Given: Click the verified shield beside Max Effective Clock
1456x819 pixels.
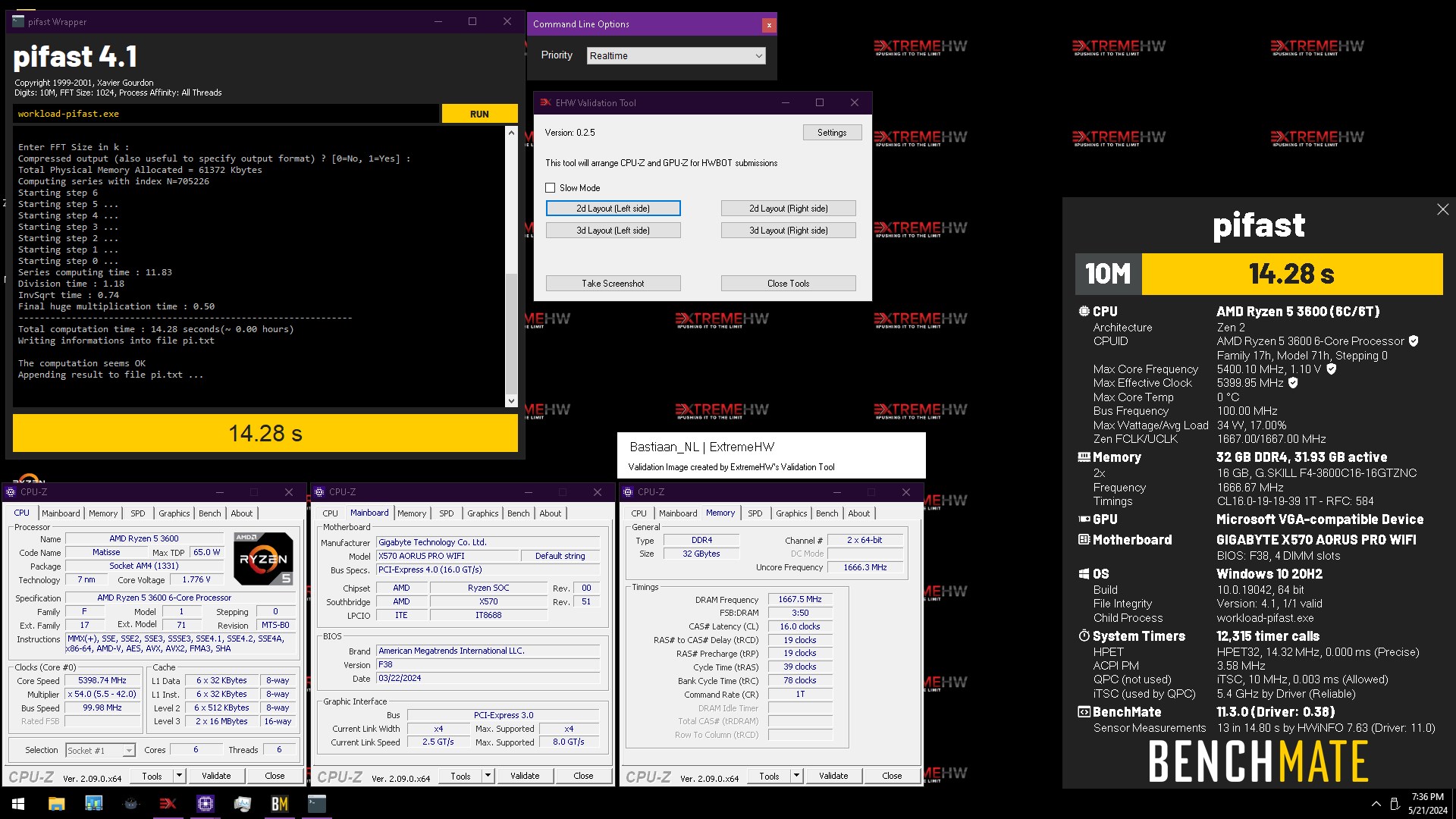Looking at the screenshot, I should point(1293,383).
